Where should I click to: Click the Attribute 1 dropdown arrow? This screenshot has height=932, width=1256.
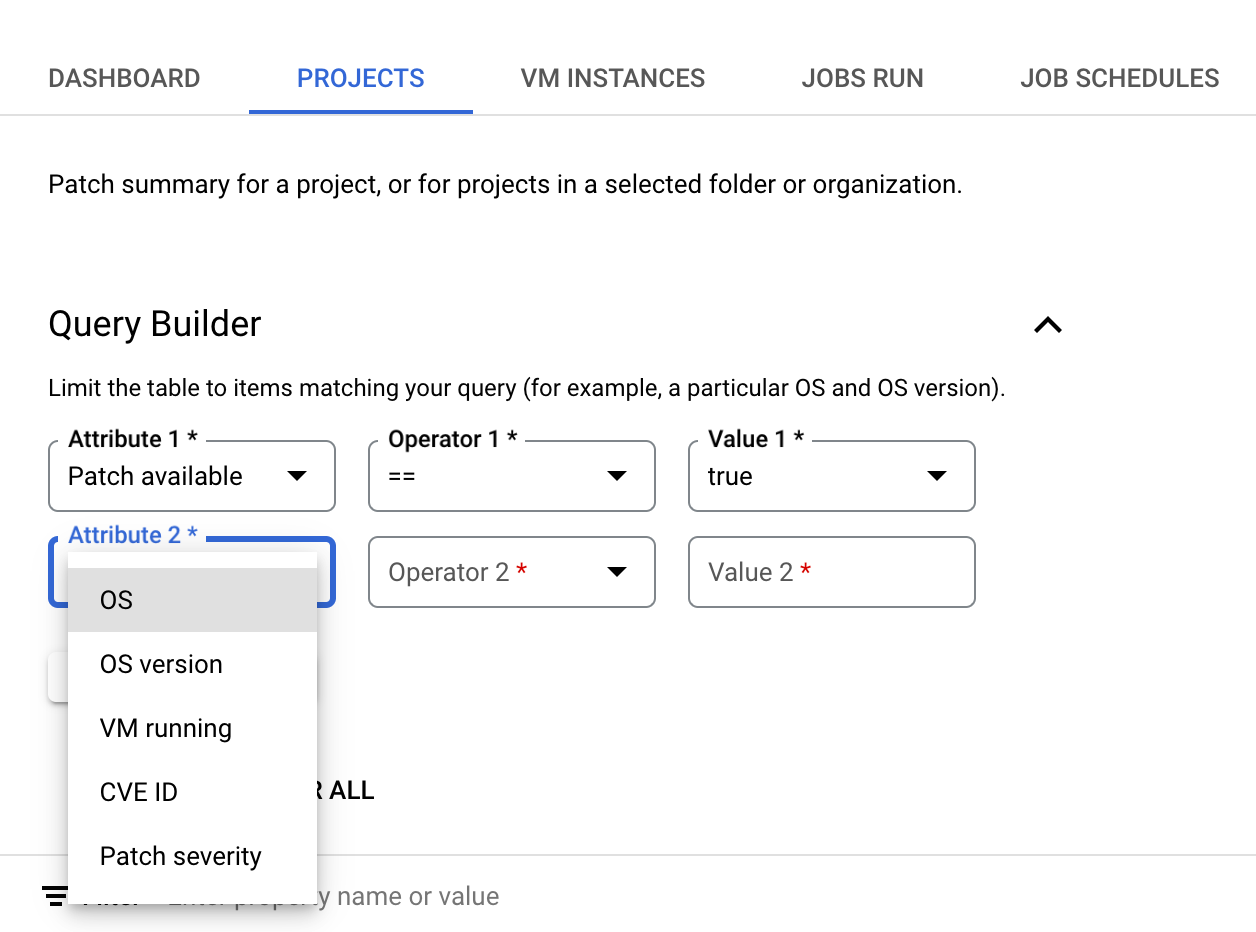click(x=297, y=476)
